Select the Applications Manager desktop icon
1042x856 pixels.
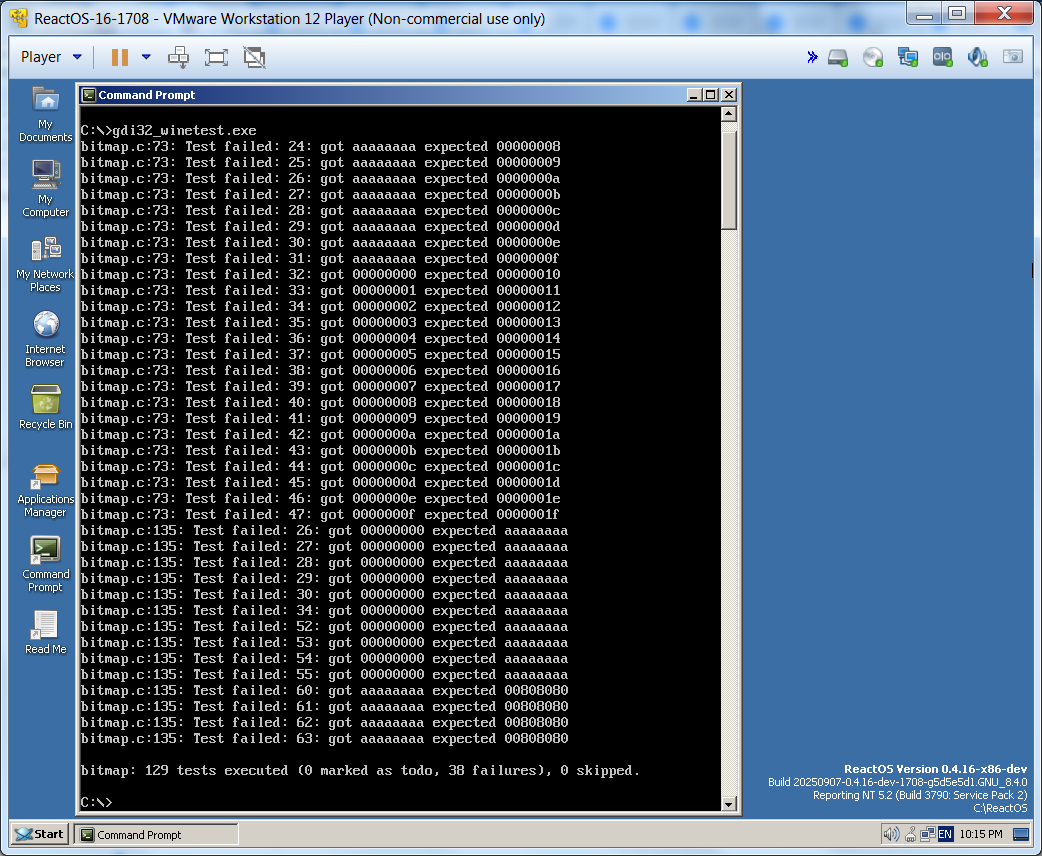click(45, 490)
